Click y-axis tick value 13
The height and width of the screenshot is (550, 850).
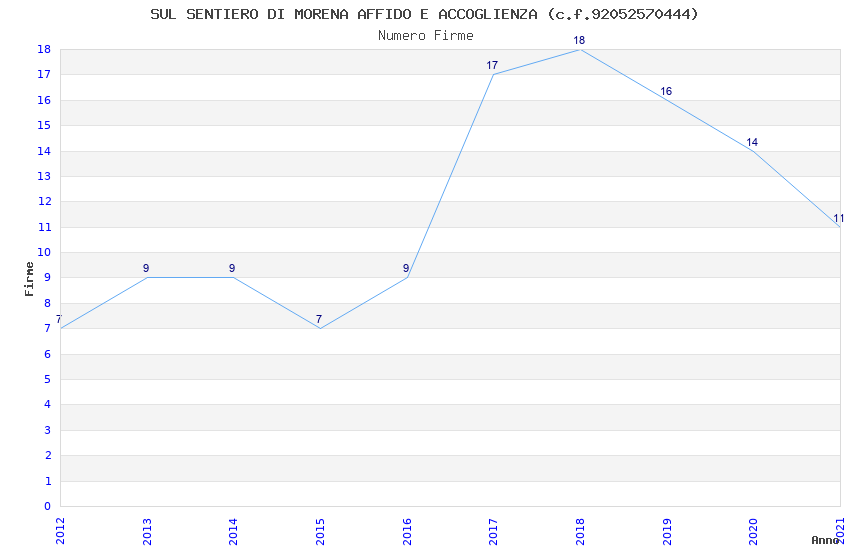point(44,176)
